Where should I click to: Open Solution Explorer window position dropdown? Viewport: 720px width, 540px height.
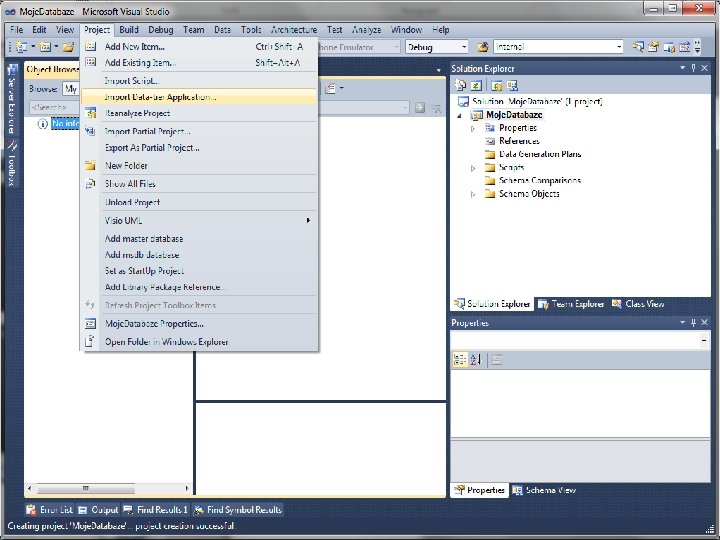point(682,68)
